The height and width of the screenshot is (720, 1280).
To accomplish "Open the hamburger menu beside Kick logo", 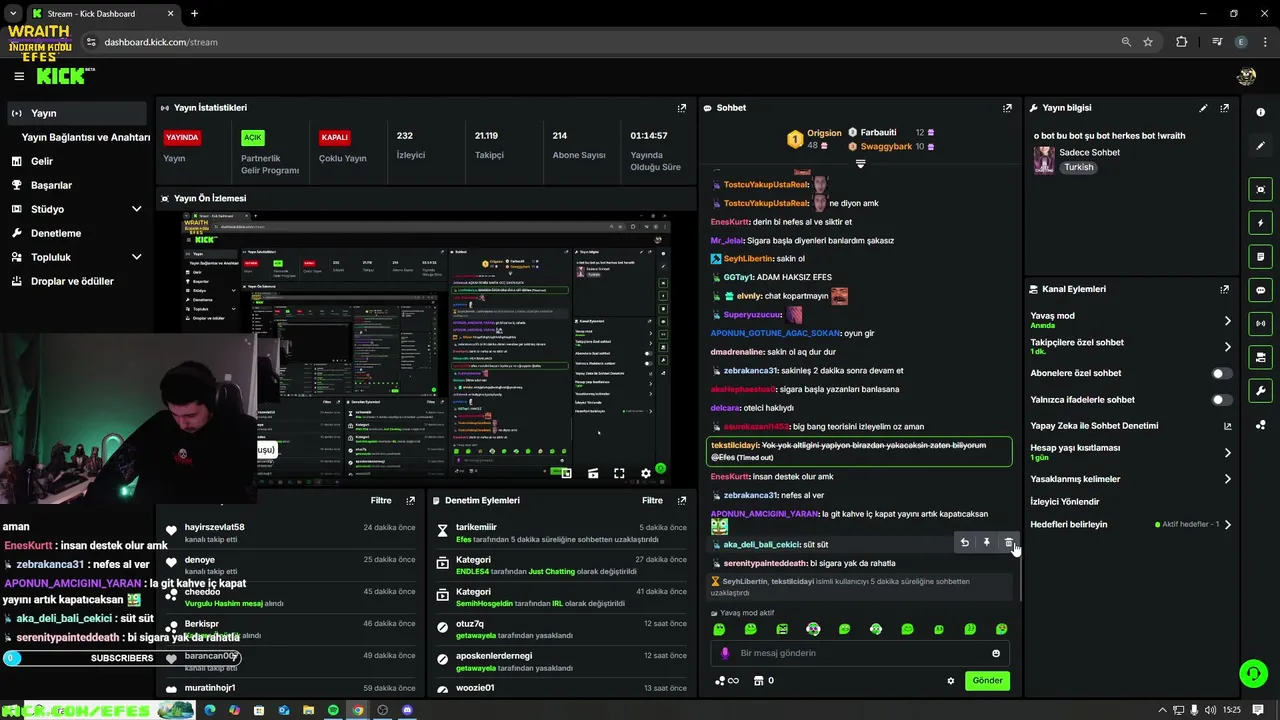I will tap(19, 76).
